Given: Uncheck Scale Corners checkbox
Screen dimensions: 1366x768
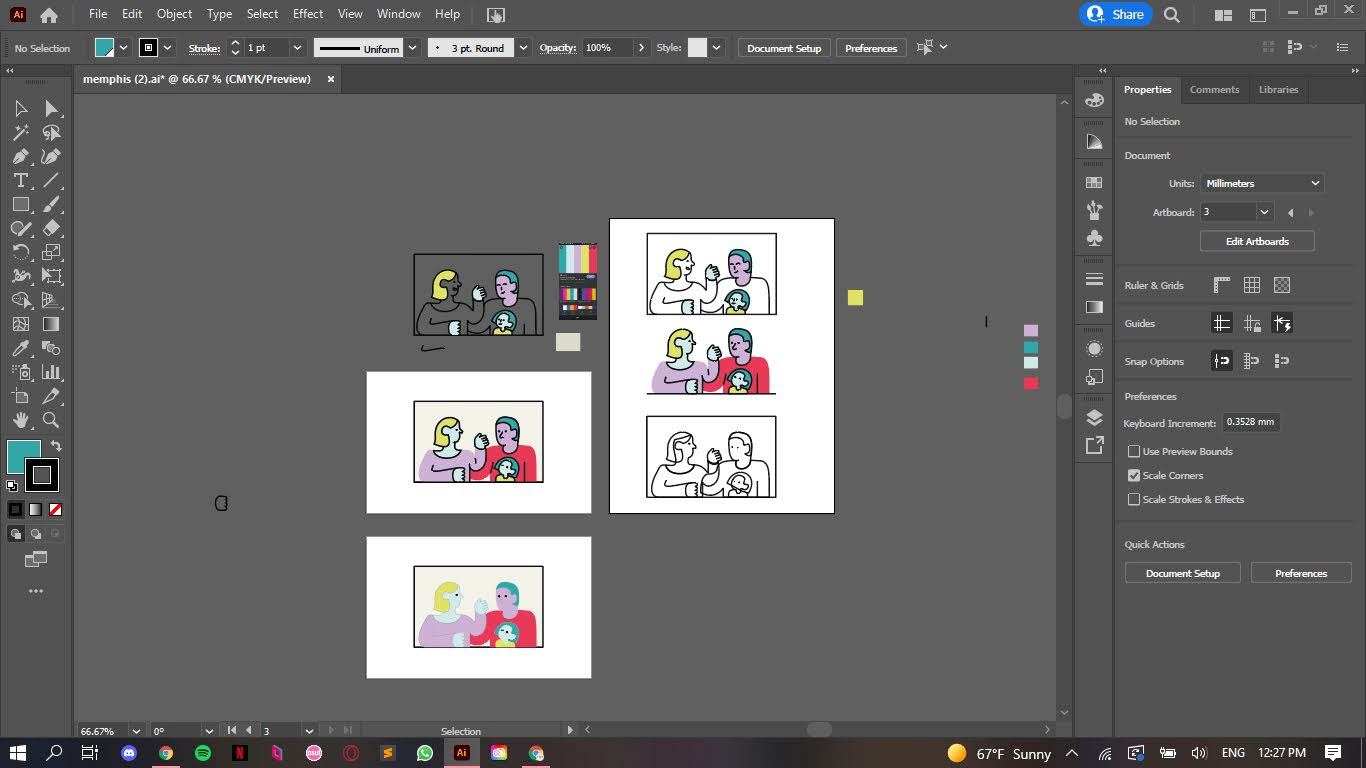Looking at the screenshot, I should click(1134, 475).
